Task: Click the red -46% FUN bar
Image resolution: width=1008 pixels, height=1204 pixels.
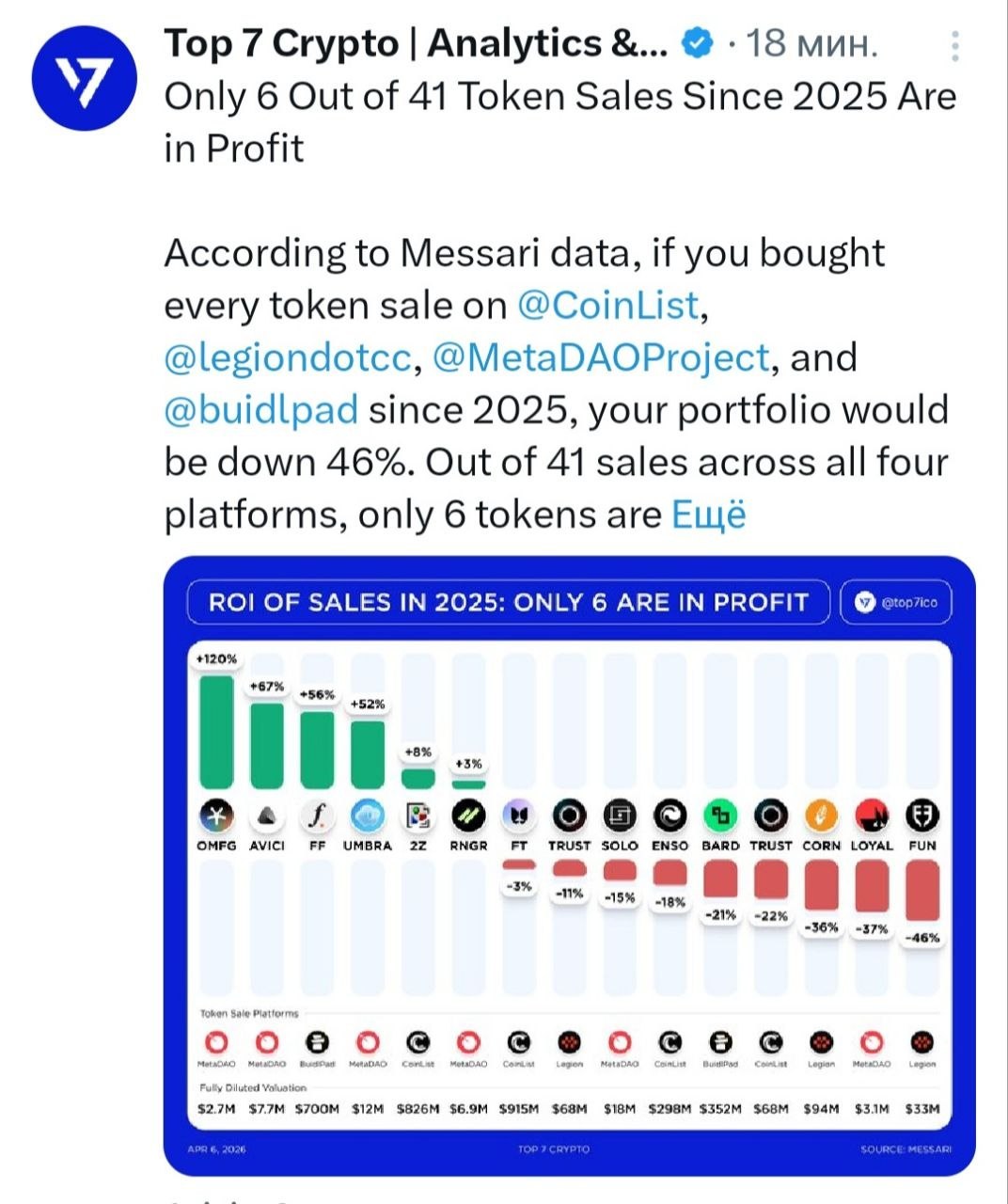Action: pos(922,890)
